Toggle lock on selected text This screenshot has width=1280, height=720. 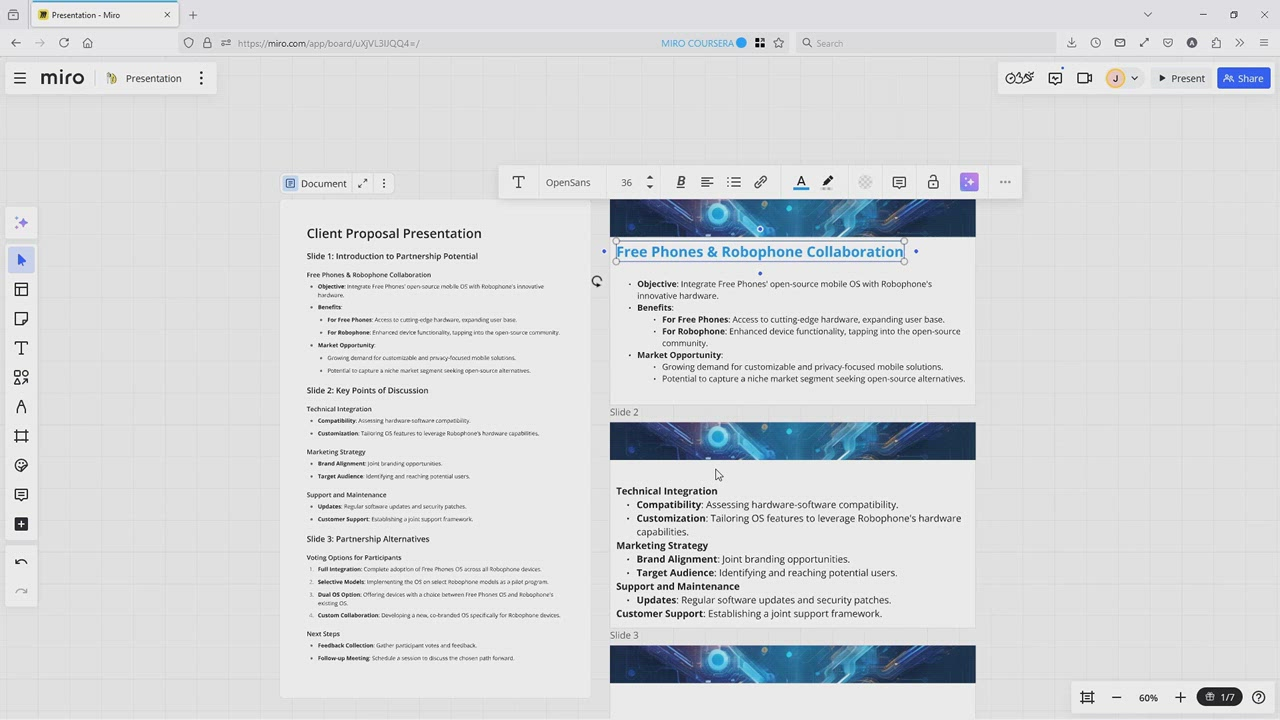click(933, 182)
